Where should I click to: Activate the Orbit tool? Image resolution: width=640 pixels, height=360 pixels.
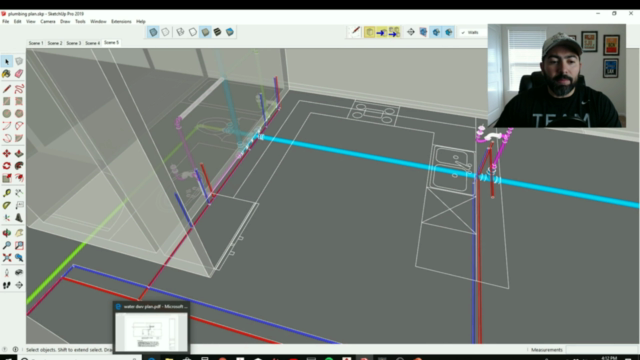coord(7,233)
